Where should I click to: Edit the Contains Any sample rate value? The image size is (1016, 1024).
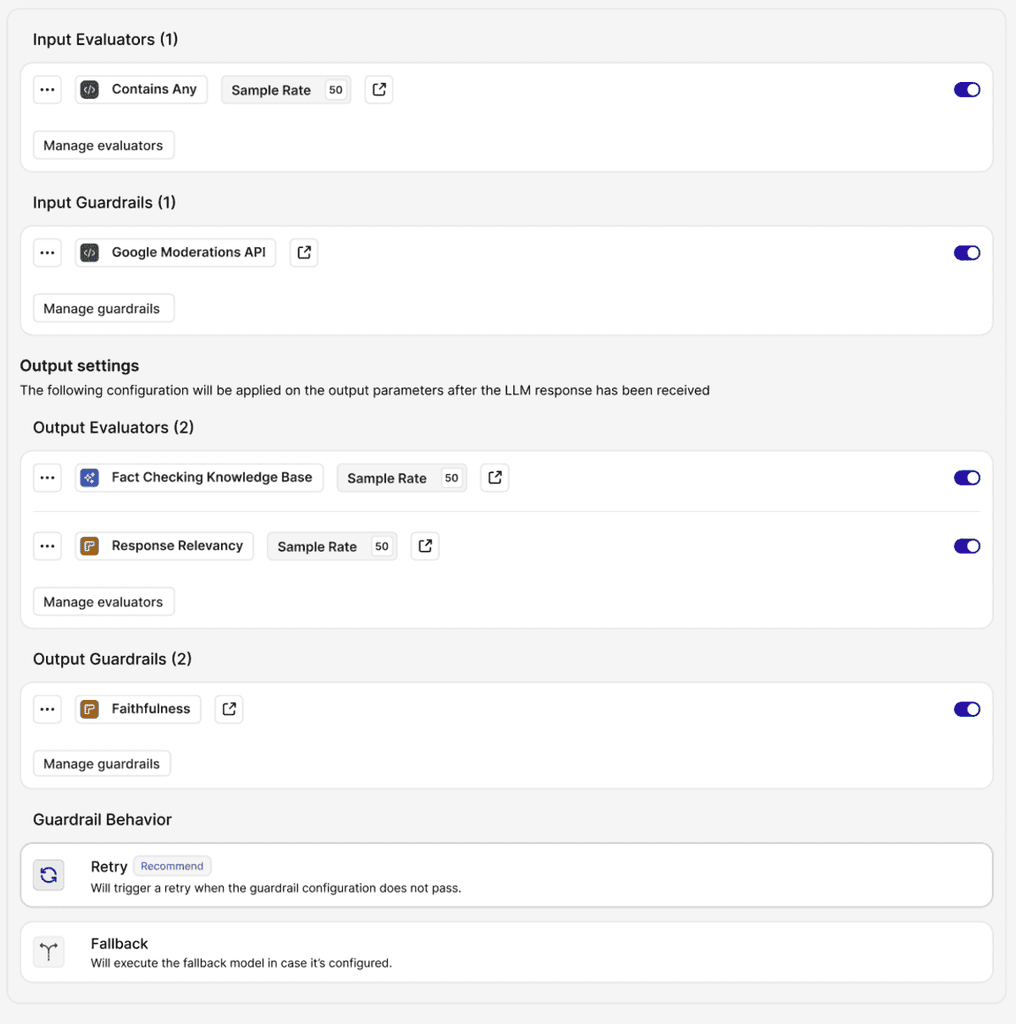336,90
